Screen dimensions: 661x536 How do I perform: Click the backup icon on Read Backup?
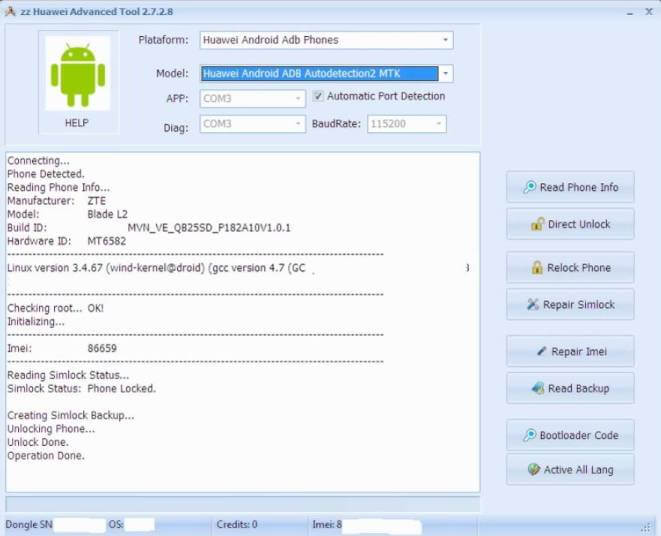tap(537, 388)
